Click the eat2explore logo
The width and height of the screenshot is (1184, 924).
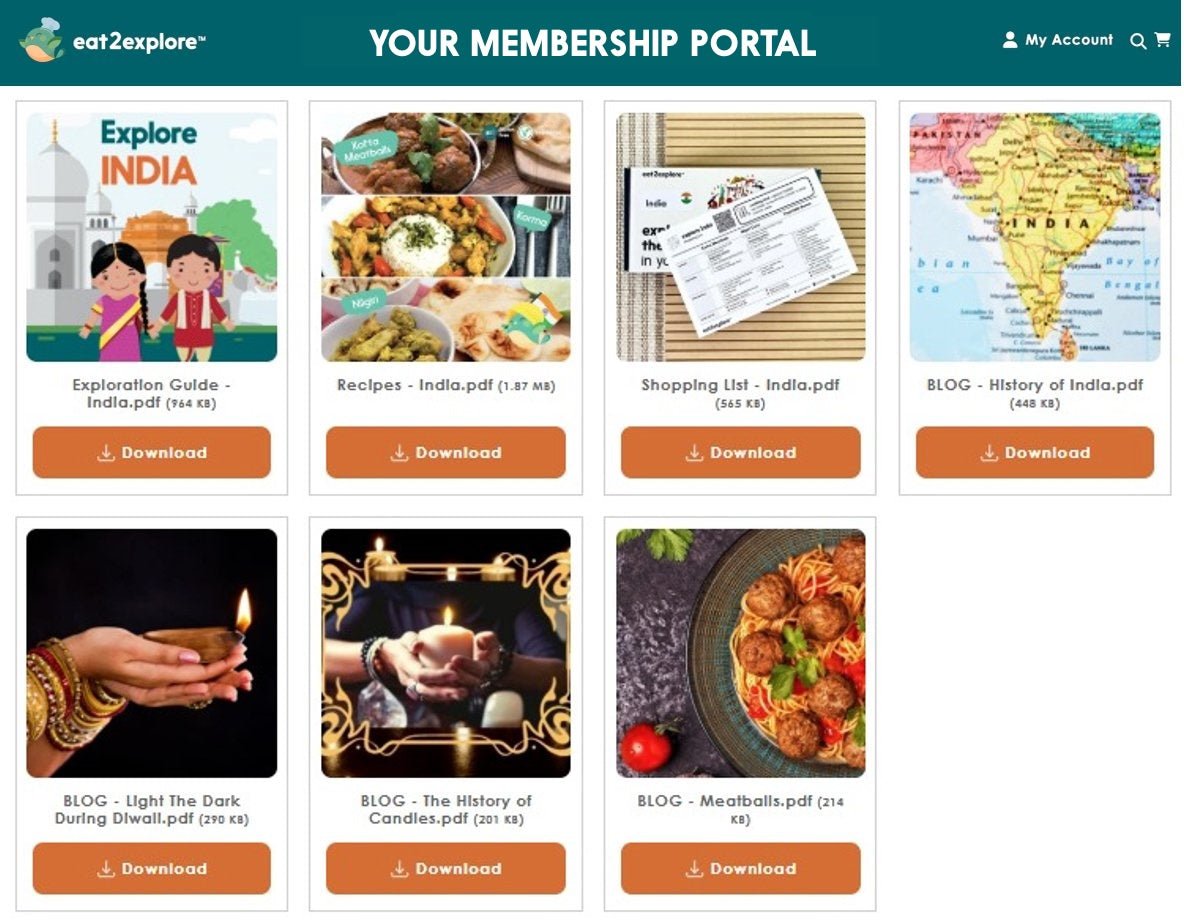click(x=112, y=40)
